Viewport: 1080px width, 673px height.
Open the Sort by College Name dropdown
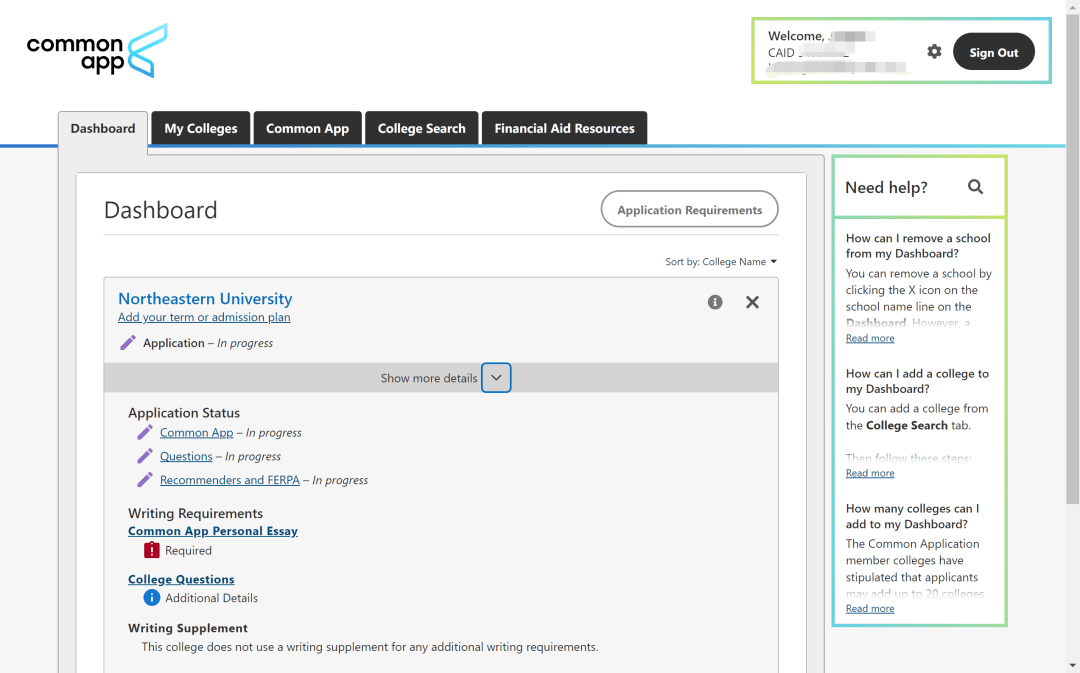pos(721,262)
